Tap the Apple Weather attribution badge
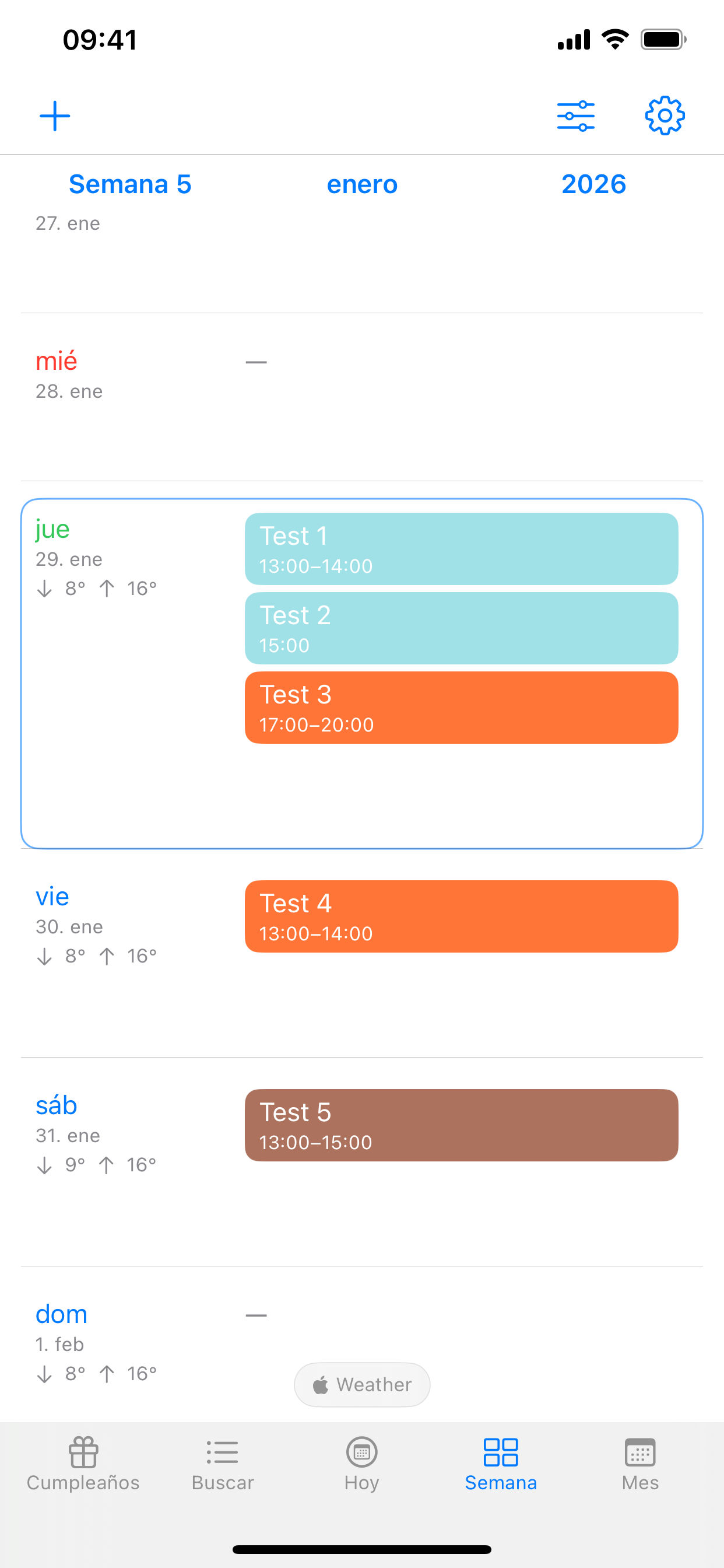The image size is (724, 1568). coord(362,1384)
